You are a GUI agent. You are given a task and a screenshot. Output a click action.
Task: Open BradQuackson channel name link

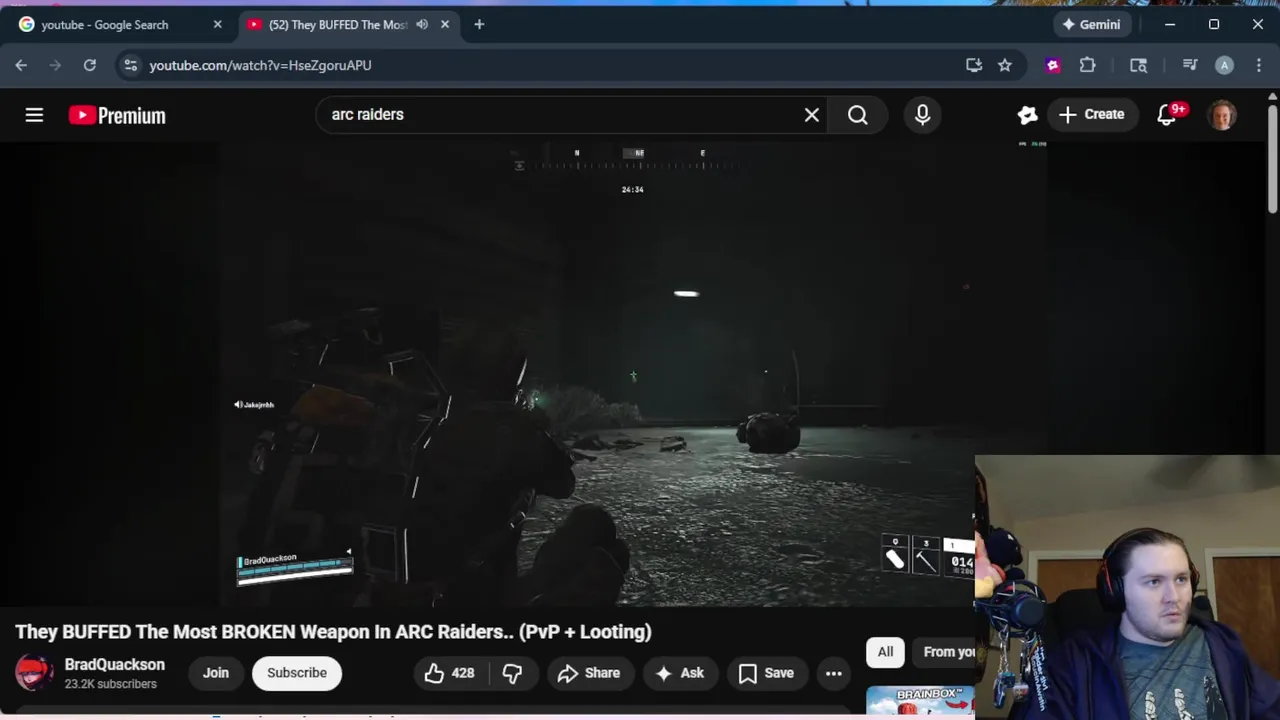click(x=115, y=664)
